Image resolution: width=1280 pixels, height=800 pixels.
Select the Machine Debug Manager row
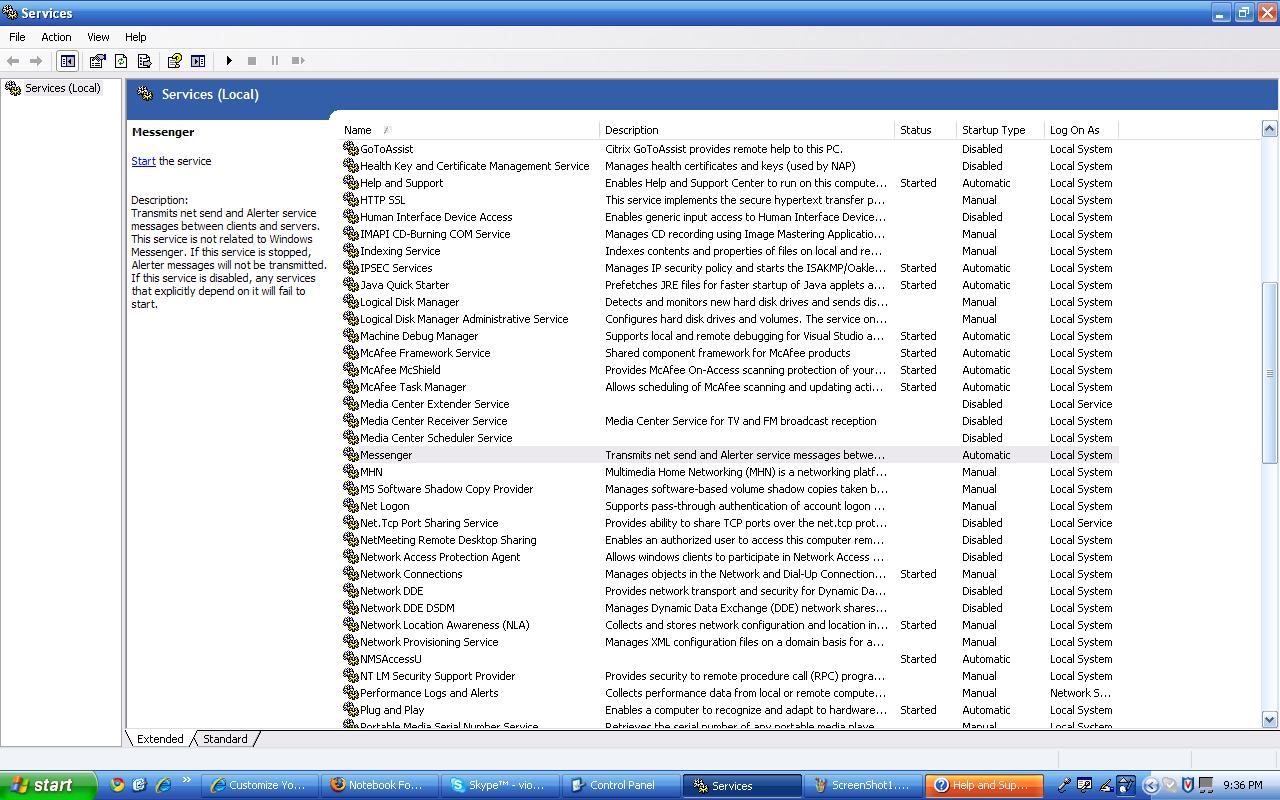point(729,335)
